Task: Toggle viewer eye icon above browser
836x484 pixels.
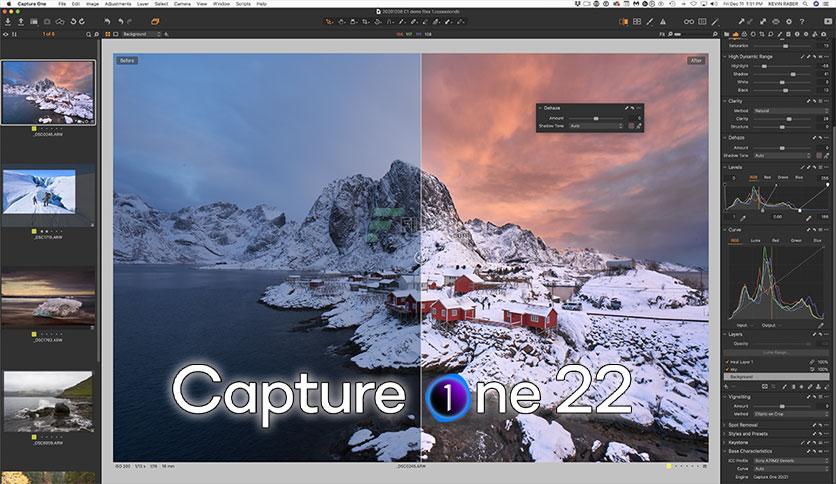Action: pos(6,34)
